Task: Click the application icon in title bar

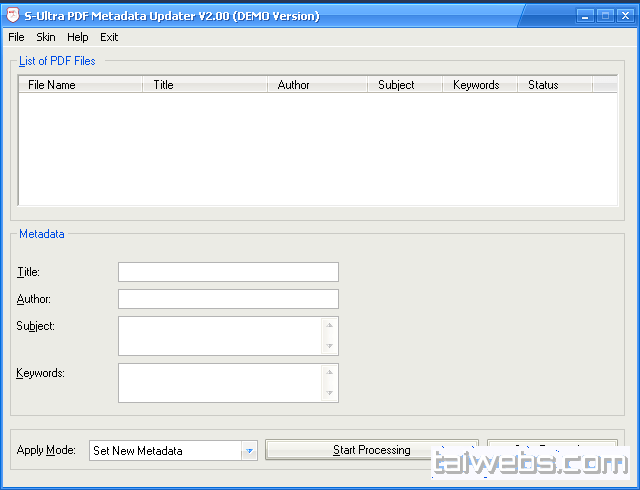Action: click(x=12, y=16)
